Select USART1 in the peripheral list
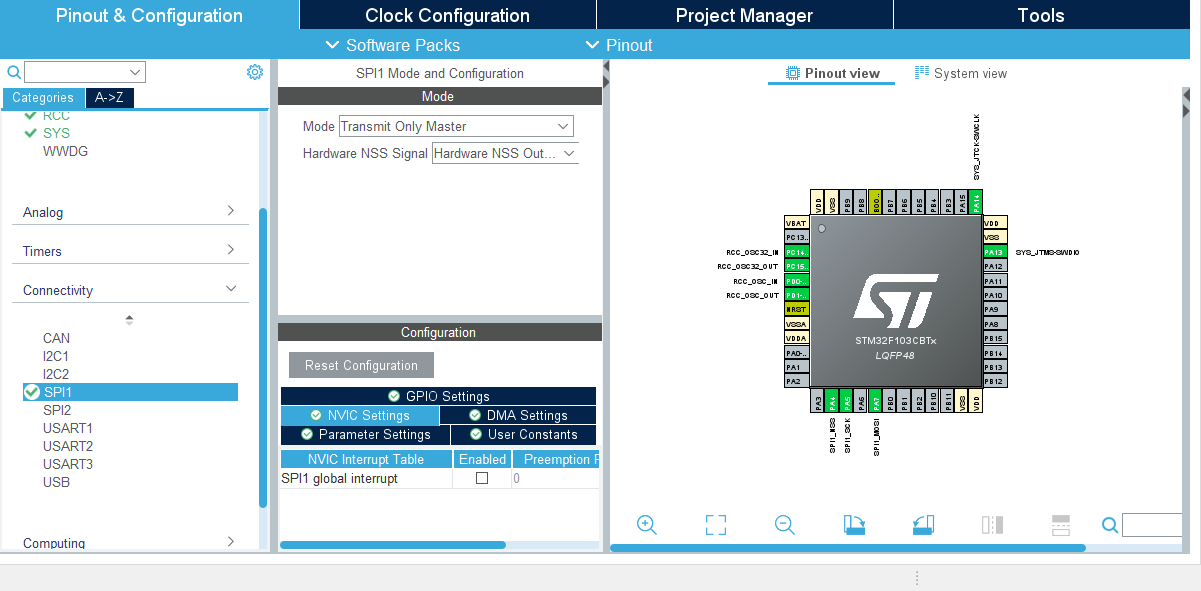This screenshot has height=591, width=1201. click(x=68, y=428)
